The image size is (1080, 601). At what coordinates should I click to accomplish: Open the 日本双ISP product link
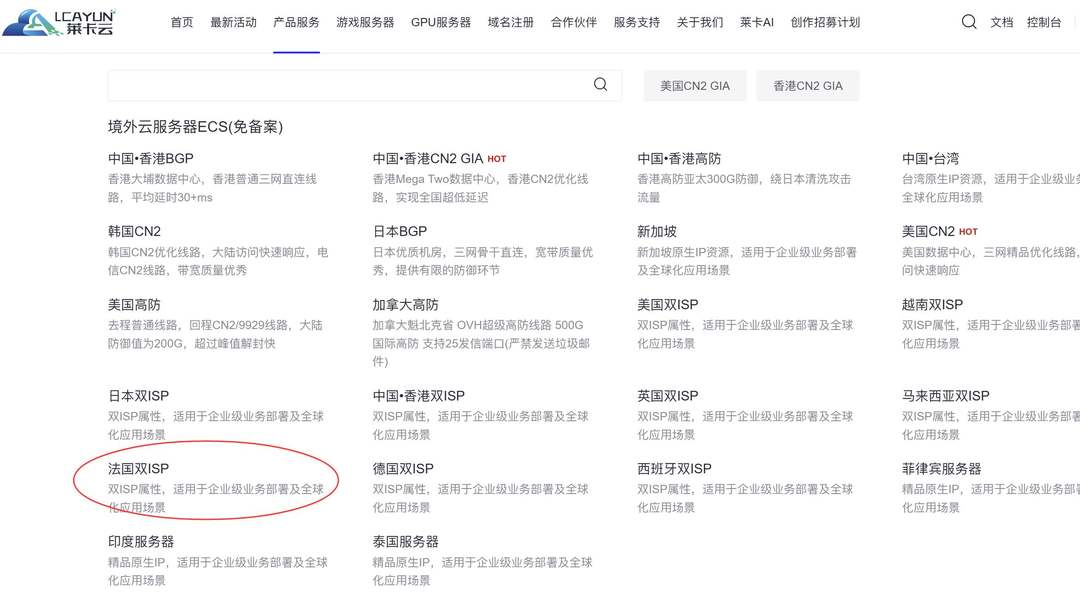(x=138, y=396)
